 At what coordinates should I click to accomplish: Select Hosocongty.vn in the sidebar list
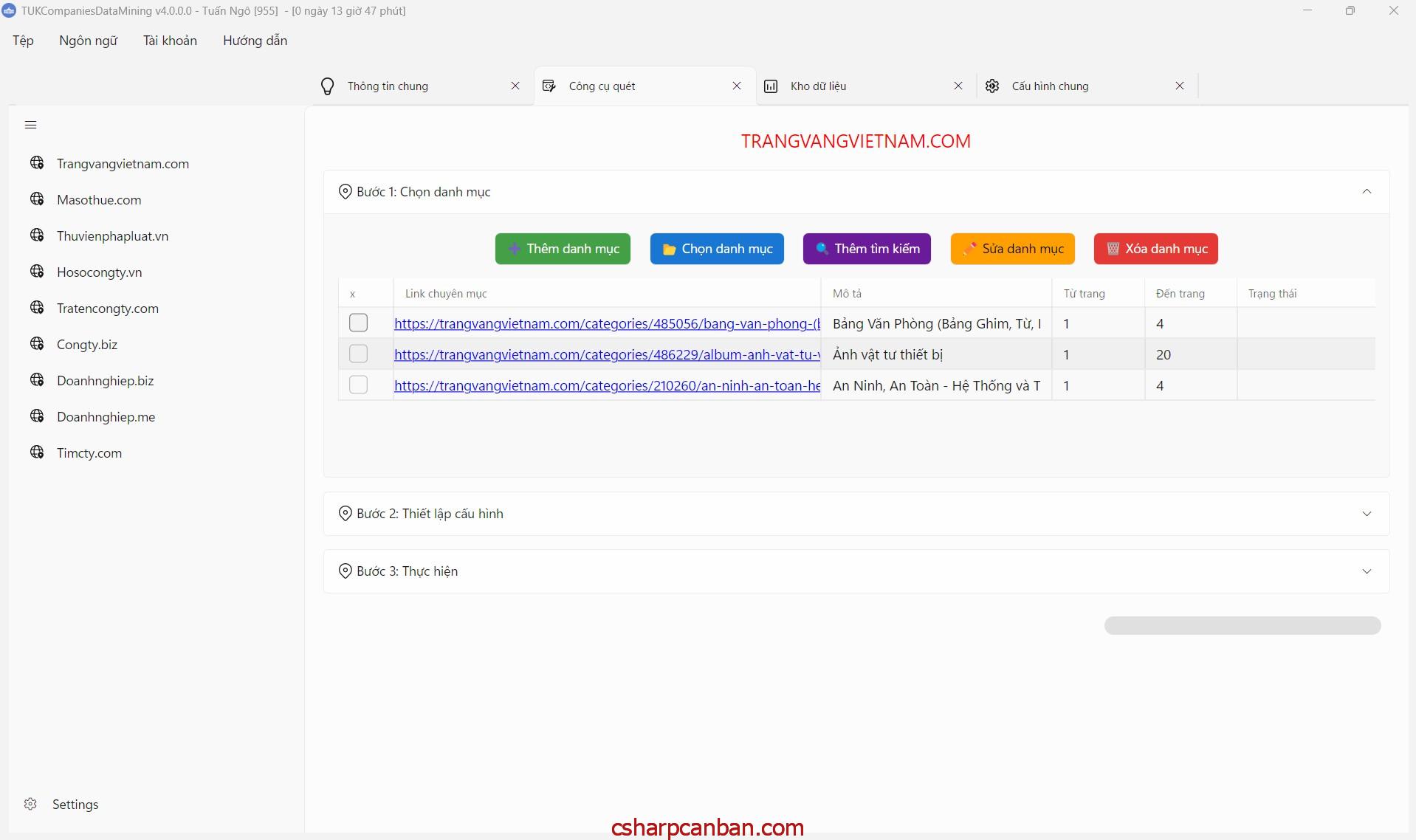[x=99, y=272]
